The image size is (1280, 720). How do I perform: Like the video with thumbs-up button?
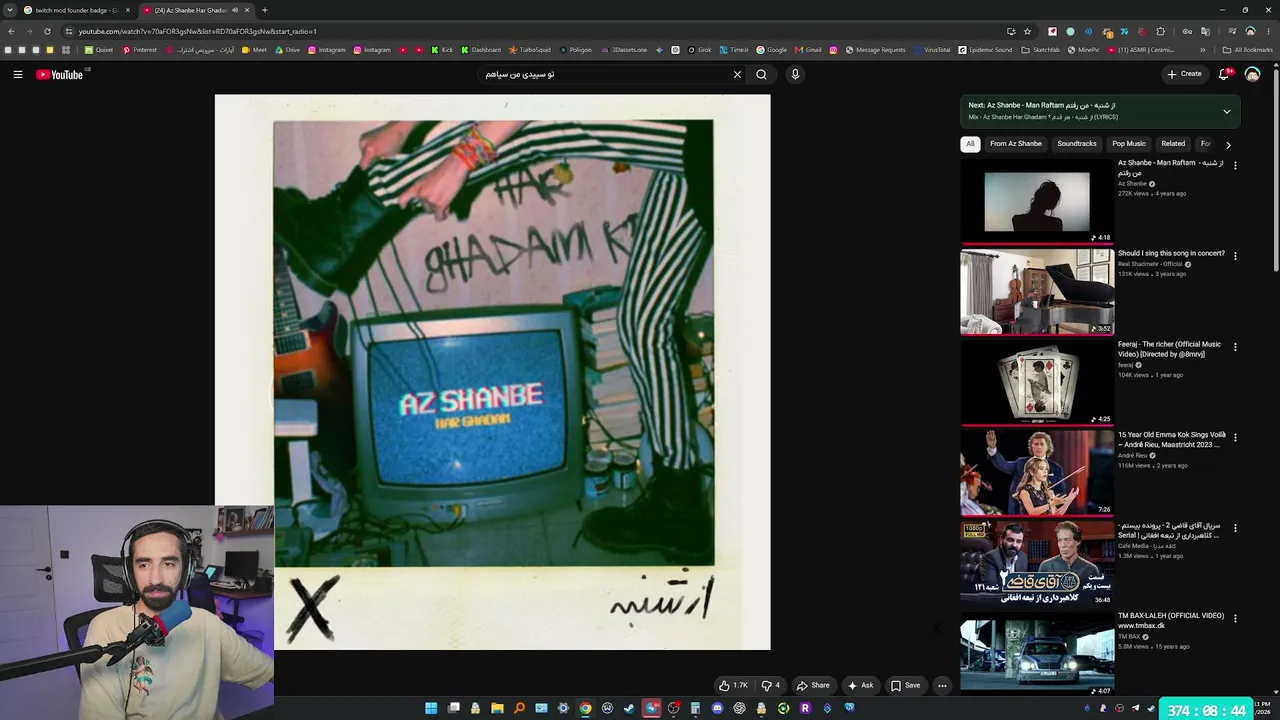coord(733,685)
